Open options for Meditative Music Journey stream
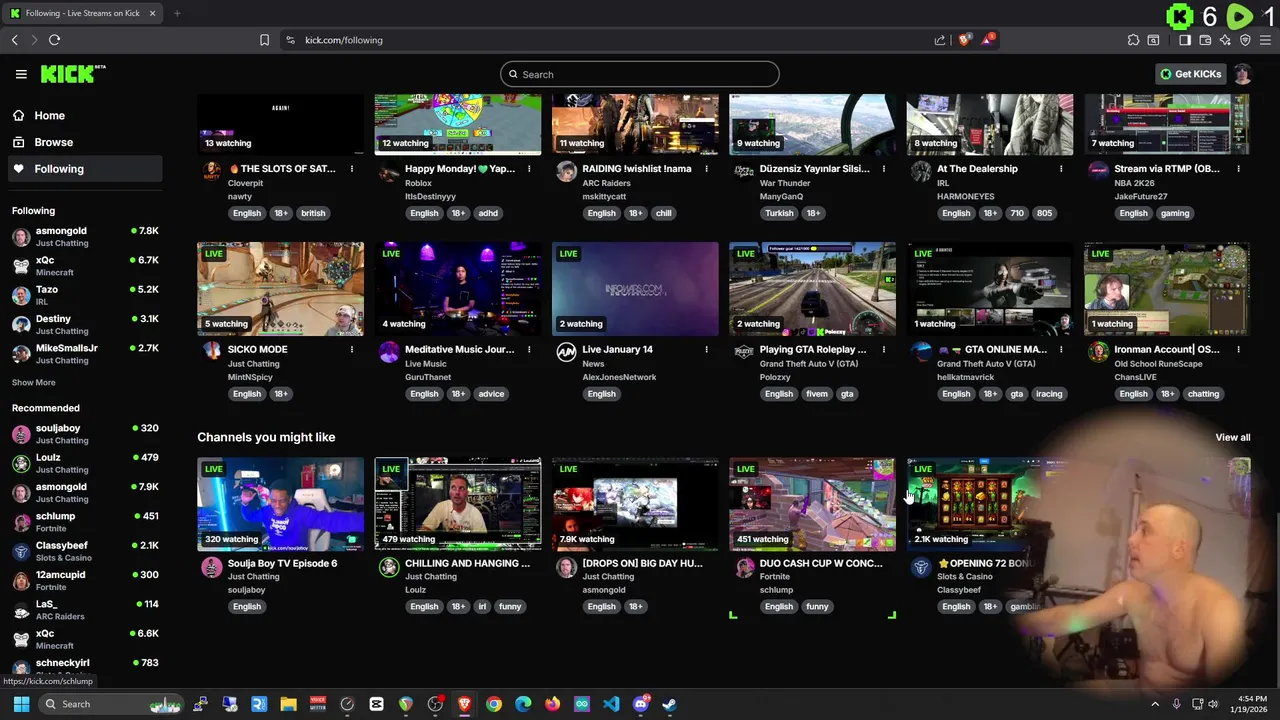Viewport: 1280px width, 720px height. 529,349
